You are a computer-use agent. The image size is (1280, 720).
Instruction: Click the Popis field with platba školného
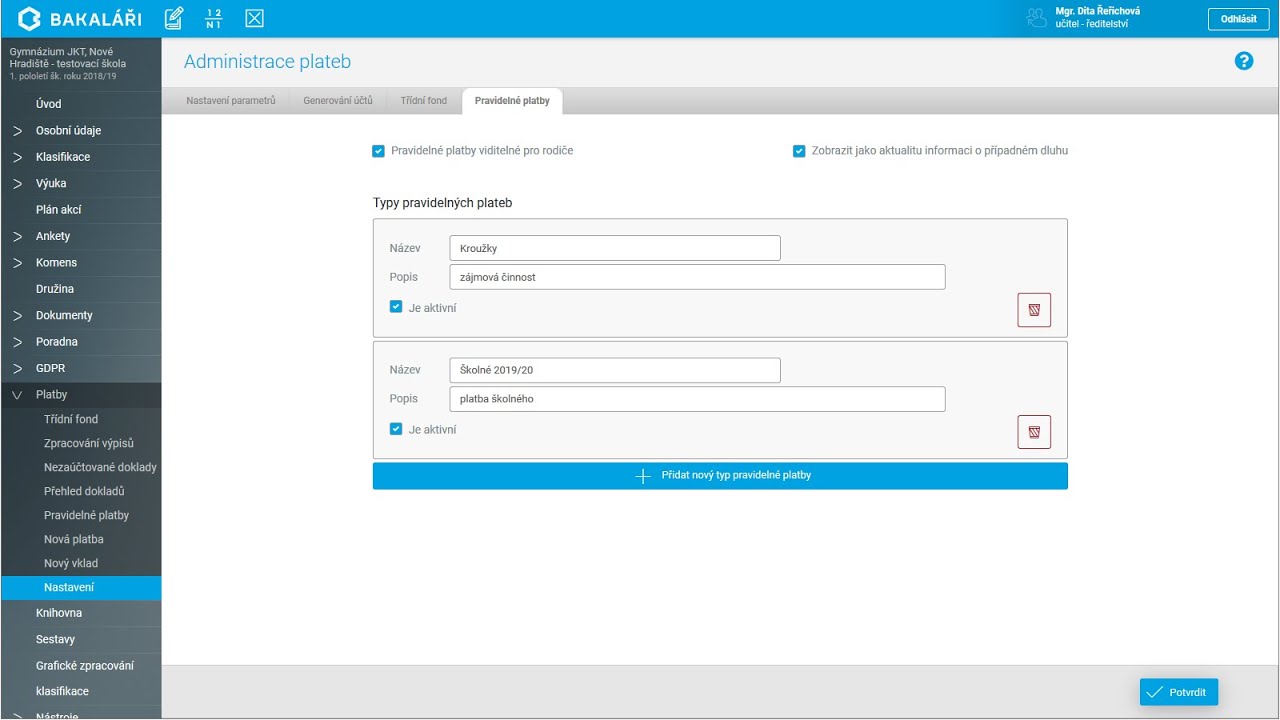[x=697, y=399]
